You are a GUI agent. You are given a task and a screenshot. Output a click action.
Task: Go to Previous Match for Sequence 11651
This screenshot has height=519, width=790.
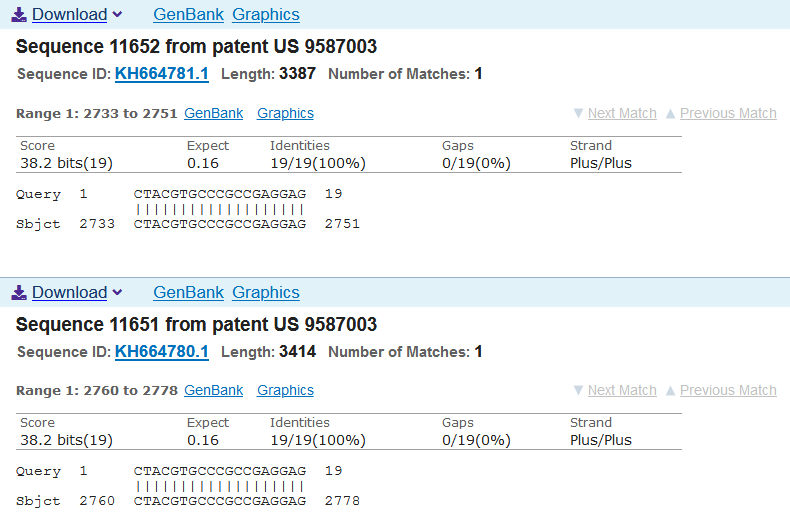click(721, 391)
